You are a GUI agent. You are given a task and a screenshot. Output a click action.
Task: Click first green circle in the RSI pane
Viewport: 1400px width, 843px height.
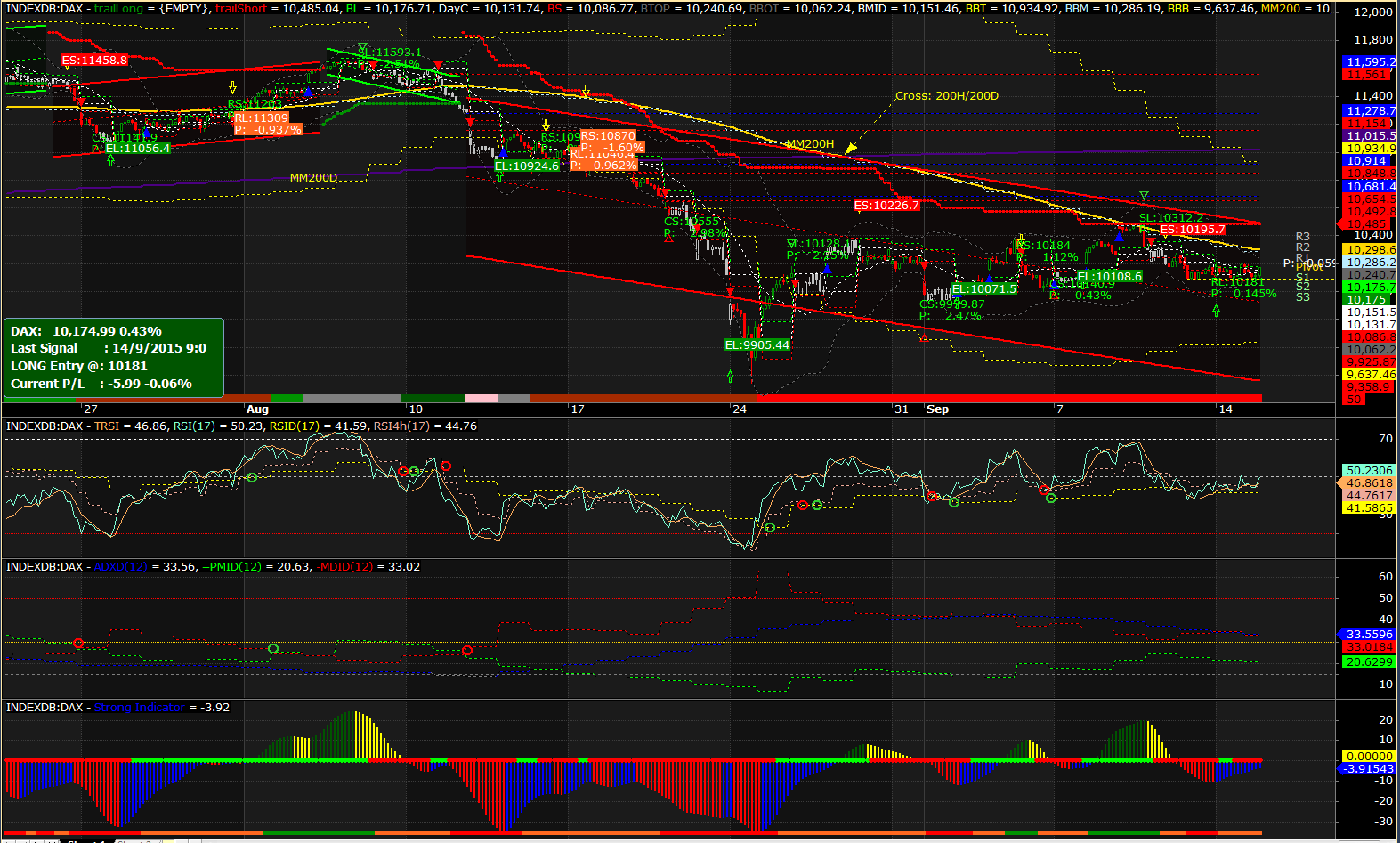point(252,478)
